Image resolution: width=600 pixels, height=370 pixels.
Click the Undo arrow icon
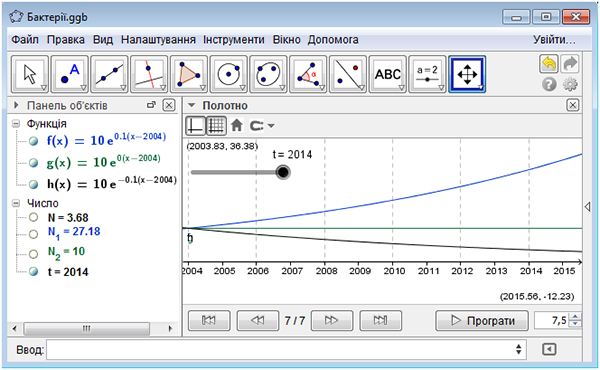548,64
